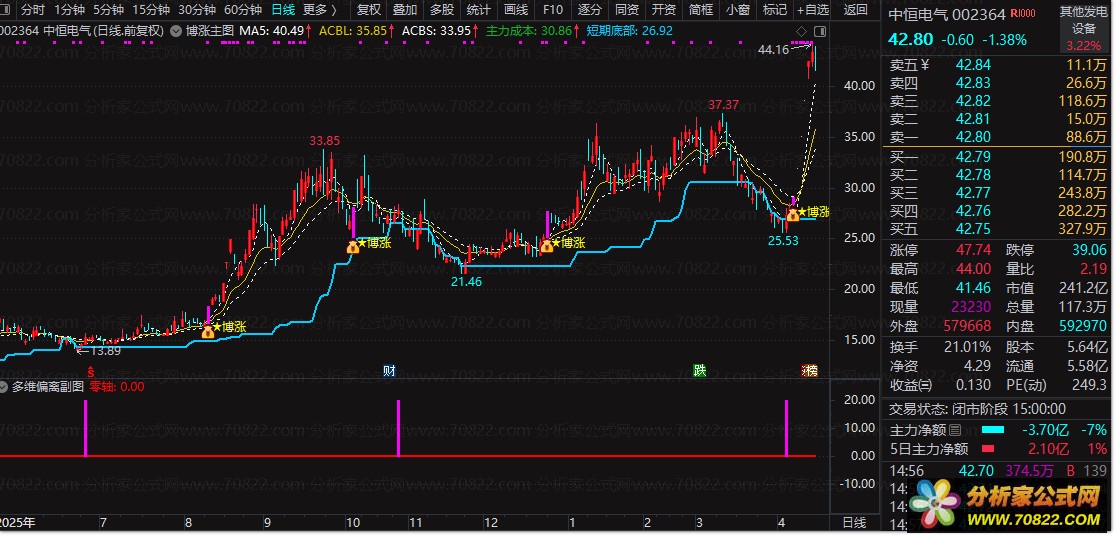The image size is (1117, 536).
Task: Toggle 简框 simple frame layout
Action: [701, 10]
